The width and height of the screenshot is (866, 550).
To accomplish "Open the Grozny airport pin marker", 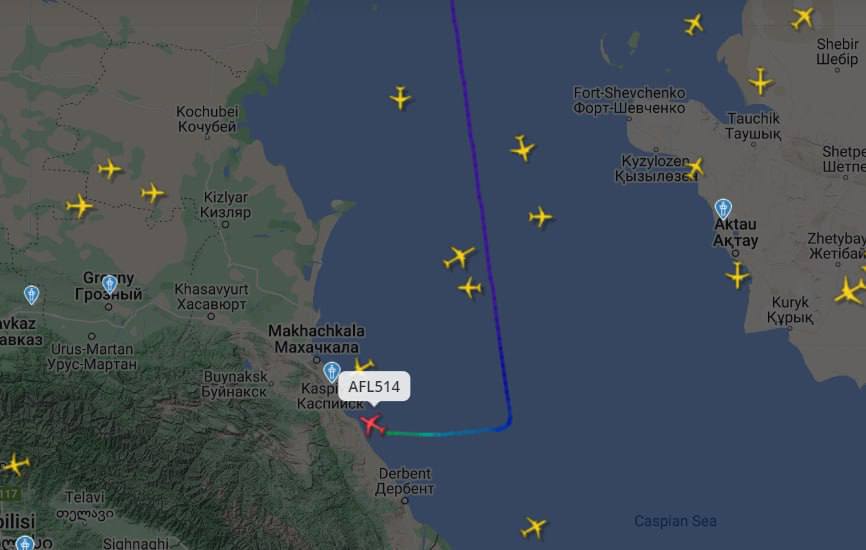I will click(109, 284).
